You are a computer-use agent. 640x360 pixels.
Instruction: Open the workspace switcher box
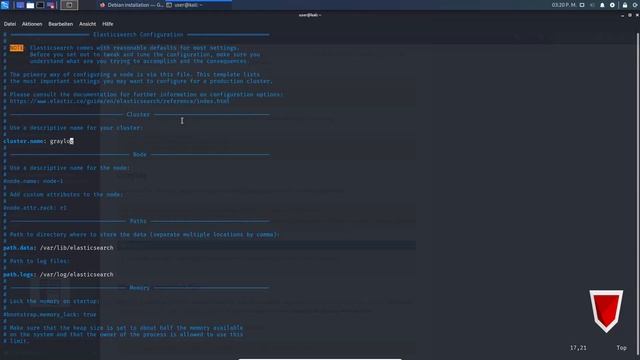pyautogui.click(x=69, y=5)
